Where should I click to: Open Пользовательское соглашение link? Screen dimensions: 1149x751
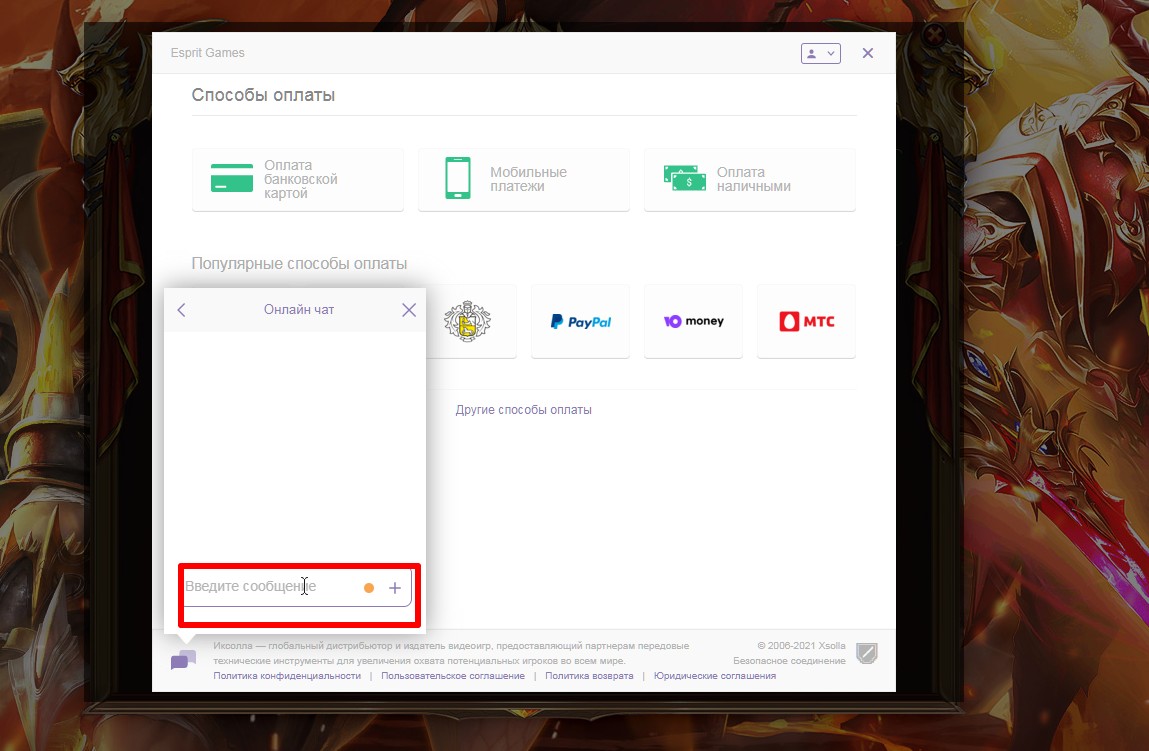pyautogui.click(x=452, y=676)
